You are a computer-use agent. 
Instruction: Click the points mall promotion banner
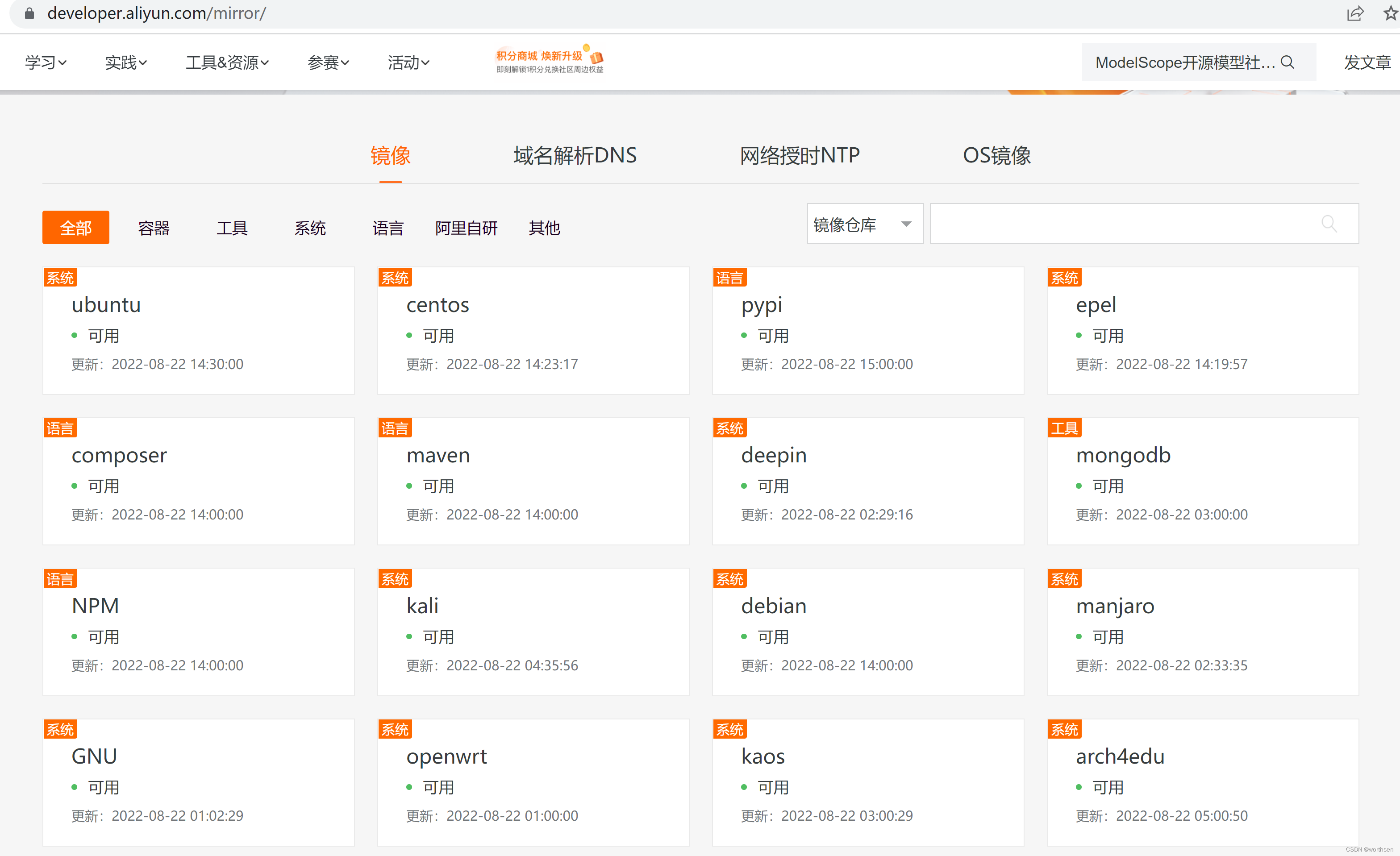pos(550,61)
